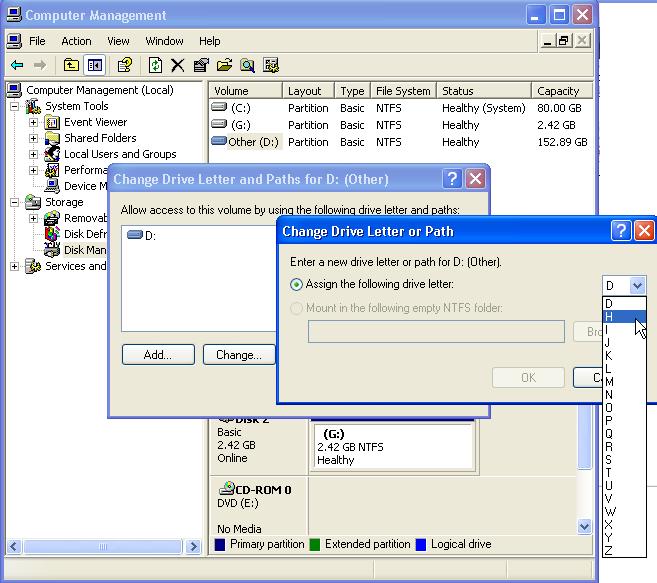Select System Tools node
657x583 pixels.
click(x=77, y=106)
